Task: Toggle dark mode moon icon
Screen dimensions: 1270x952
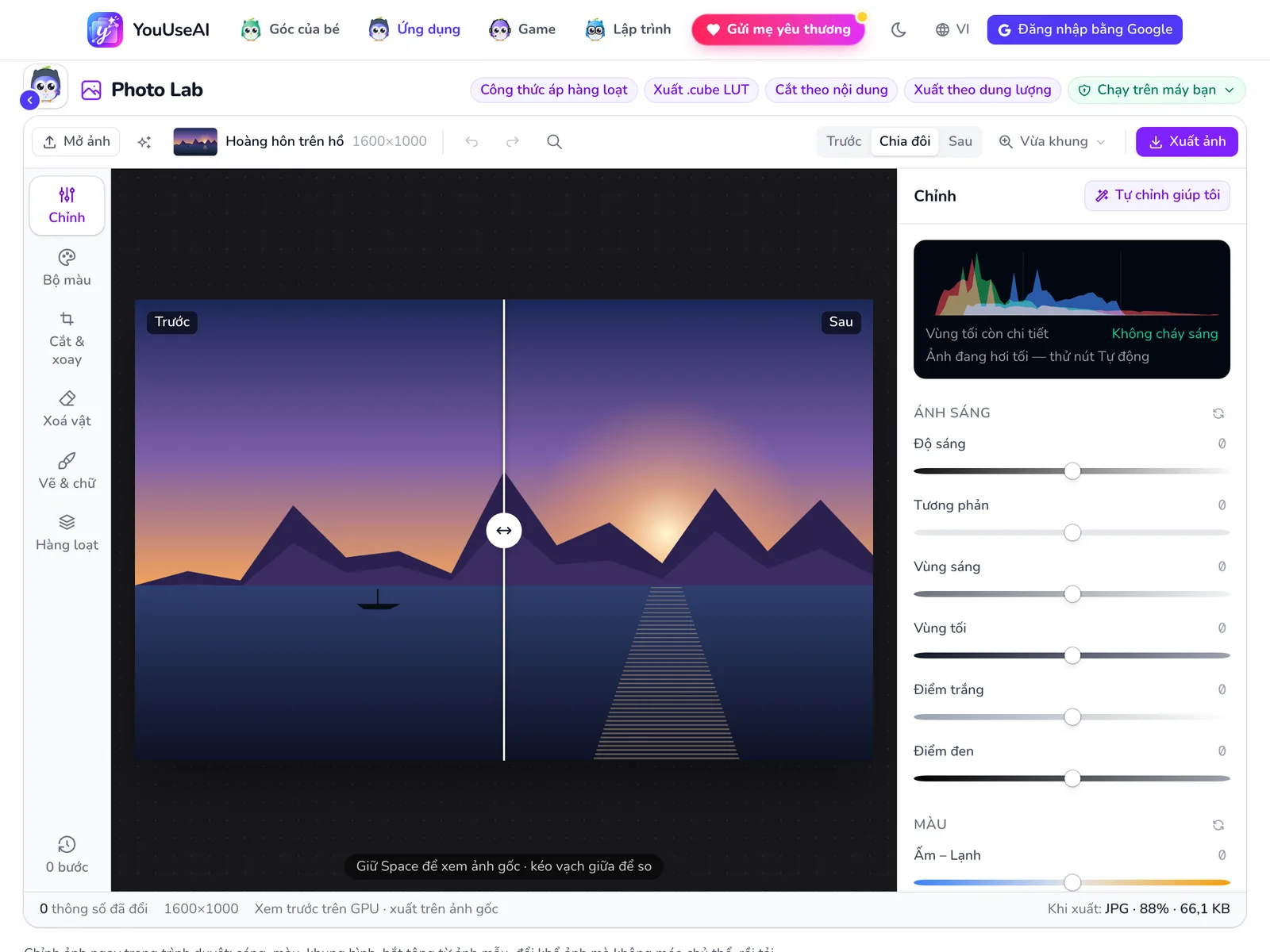Action: pos(899,29)
